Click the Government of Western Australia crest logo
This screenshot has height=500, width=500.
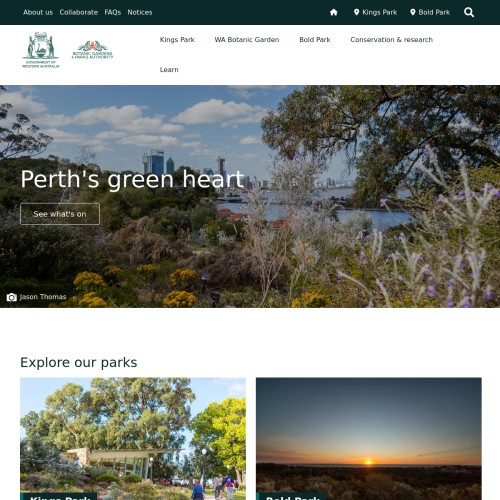pyautogui.click(x=41, y=50)
